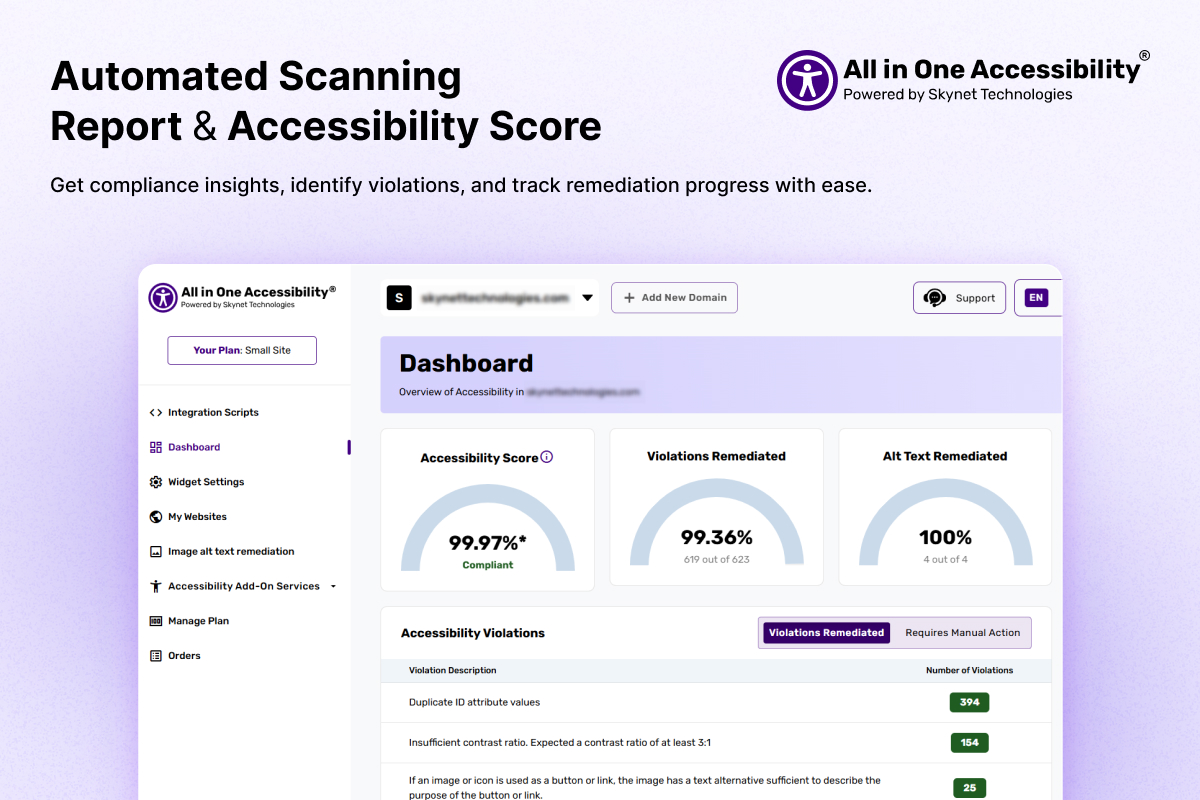Screen dimensions: 1200x800
Task: Click the Dashboard grid icon in sidebar
Action: pos(156,447)
